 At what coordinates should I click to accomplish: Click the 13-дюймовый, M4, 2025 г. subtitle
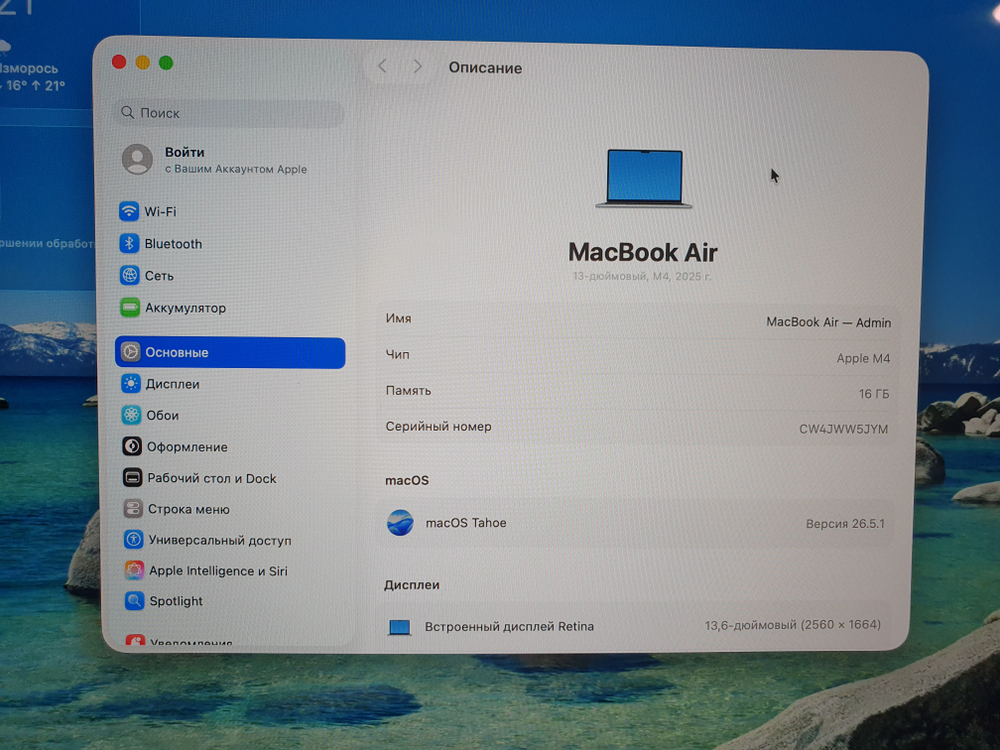point(642,276)
